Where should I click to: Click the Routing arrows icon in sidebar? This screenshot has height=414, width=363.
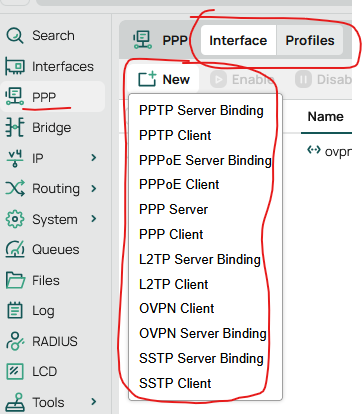click(15, 188)
